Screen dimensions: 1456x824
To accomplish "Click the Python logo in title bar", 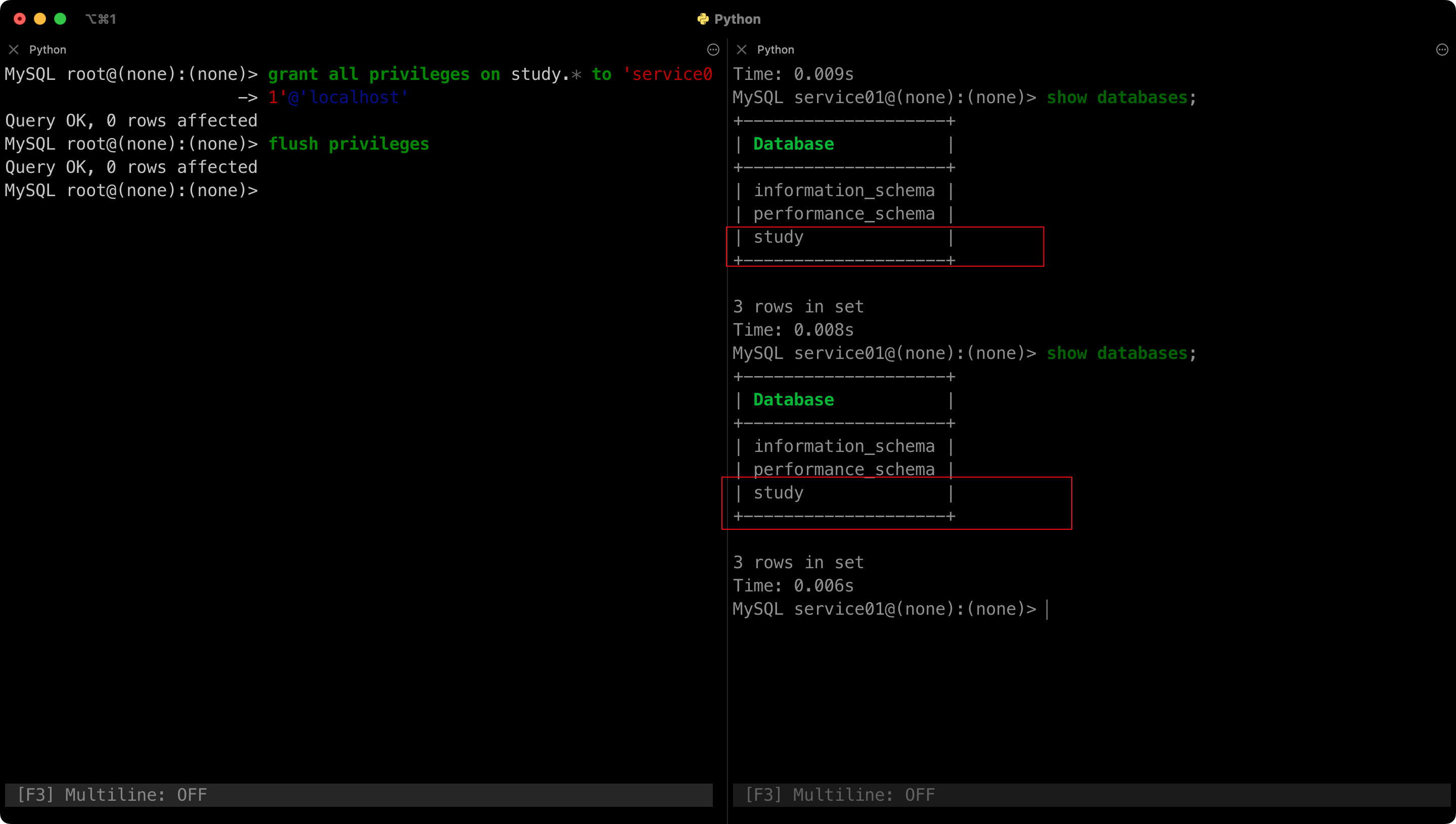I will click(703, 19).
